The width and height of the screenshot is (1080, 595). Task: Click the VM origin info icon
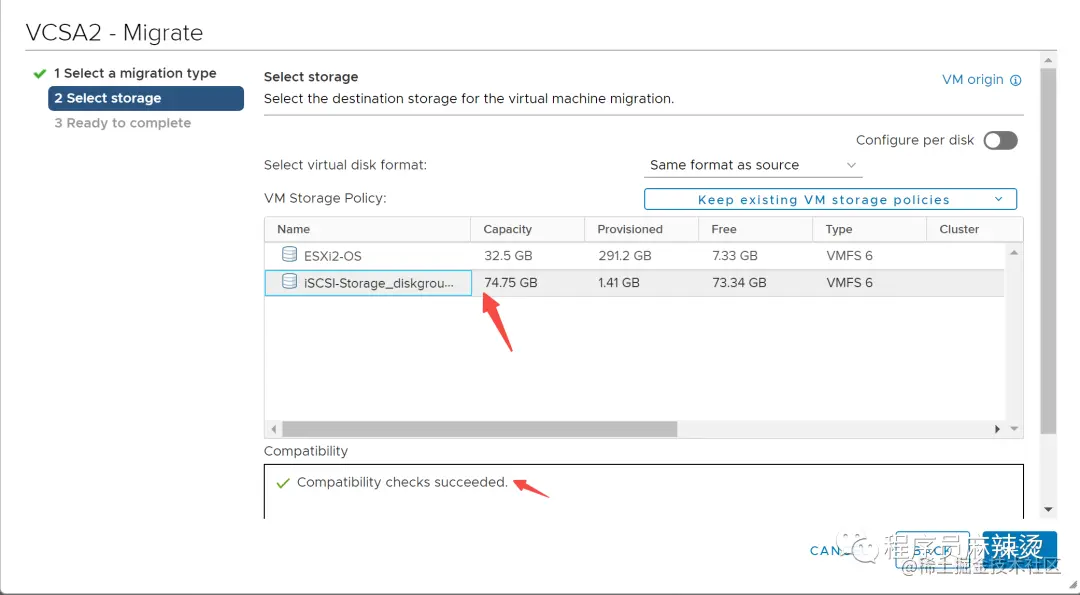1015,80
